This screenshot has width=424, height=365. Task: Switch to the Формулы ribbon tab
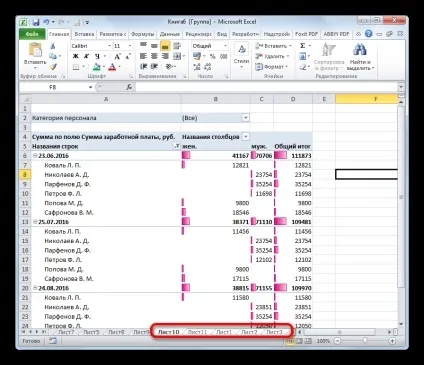point(143,34)
